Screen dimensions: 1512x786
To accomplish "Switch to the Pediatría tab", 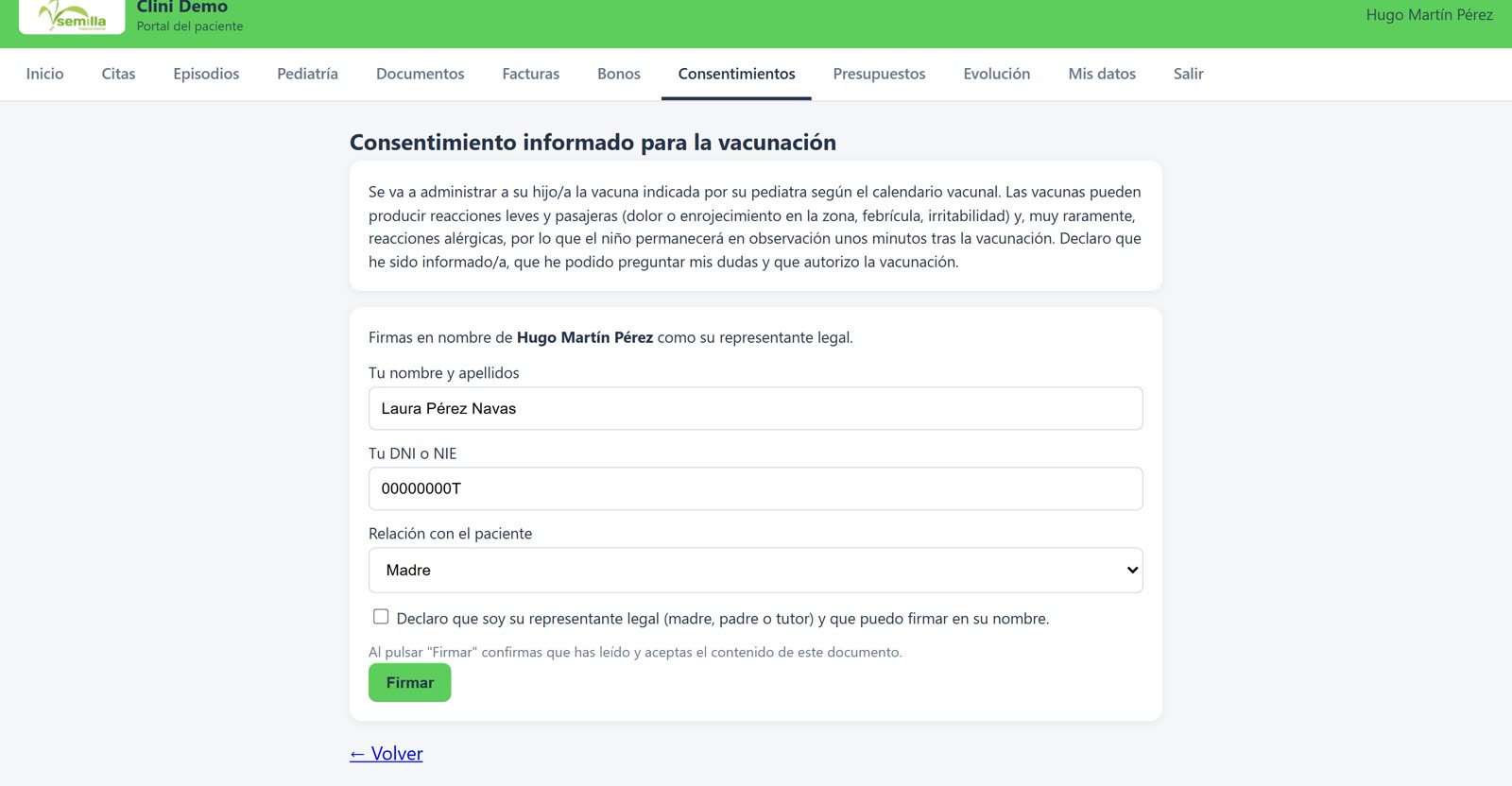I will point(307,74).
